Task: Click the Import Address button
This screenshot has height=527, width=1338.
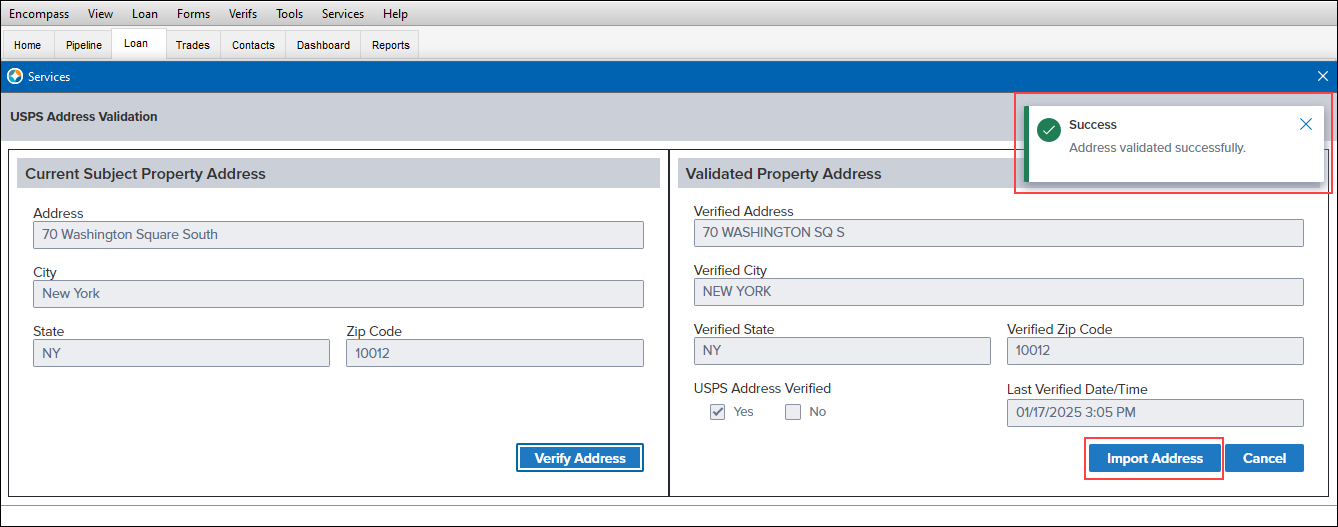Action: tap(1155, 458)
